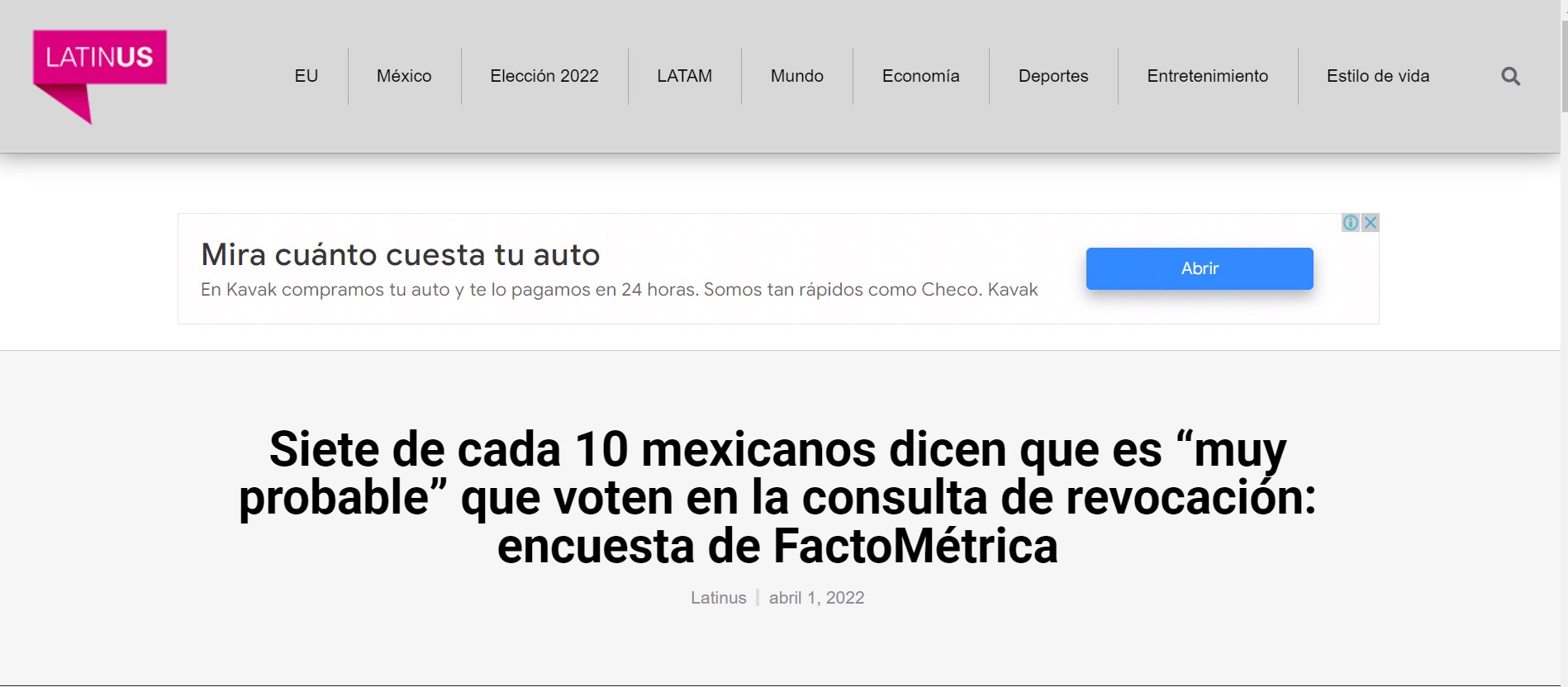
Task: Click the article headline about FactoMétrica
Action: pos(777,498)
